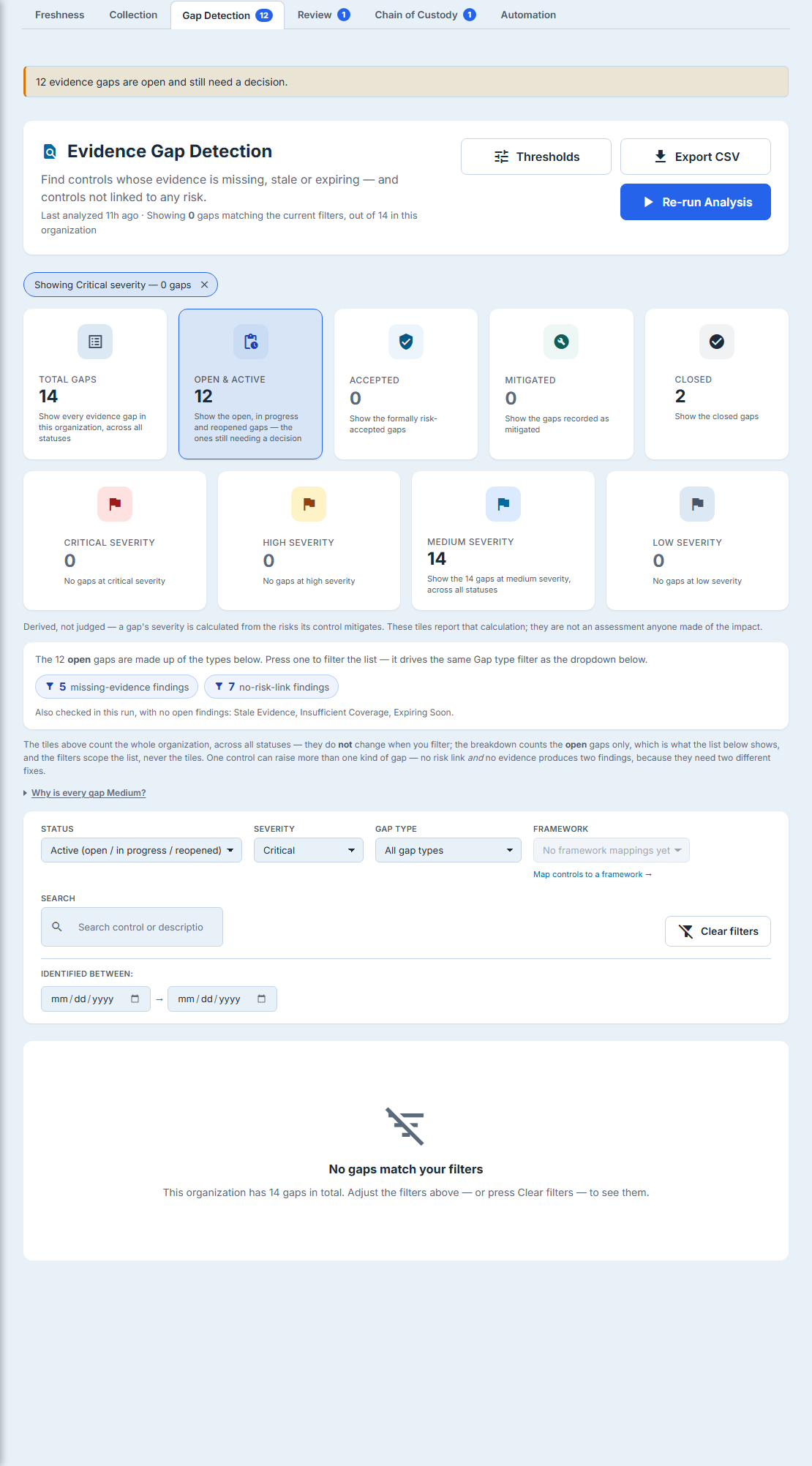The image size is (812, 1466).
Task: Click the Critical Severity red flag icon
Action: (x=115, y=504)
